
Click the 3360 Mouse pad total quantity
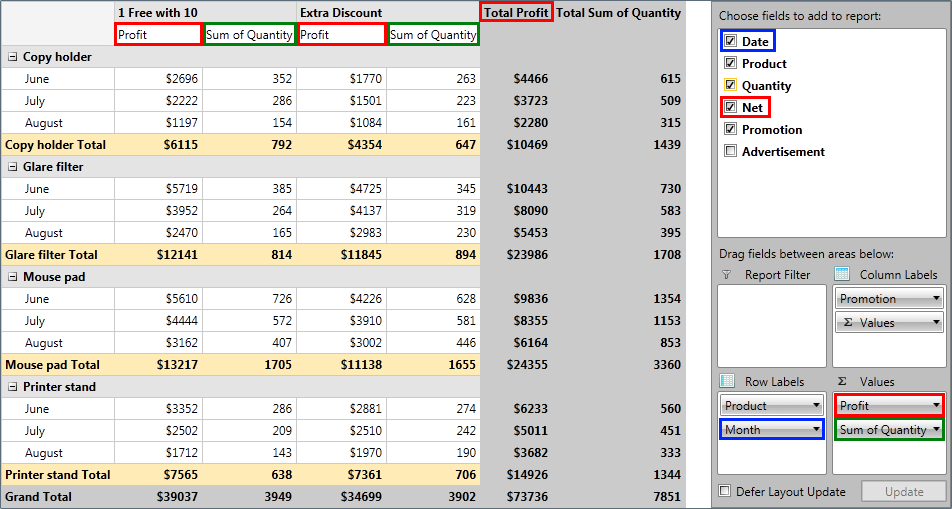tap(667, 365)
